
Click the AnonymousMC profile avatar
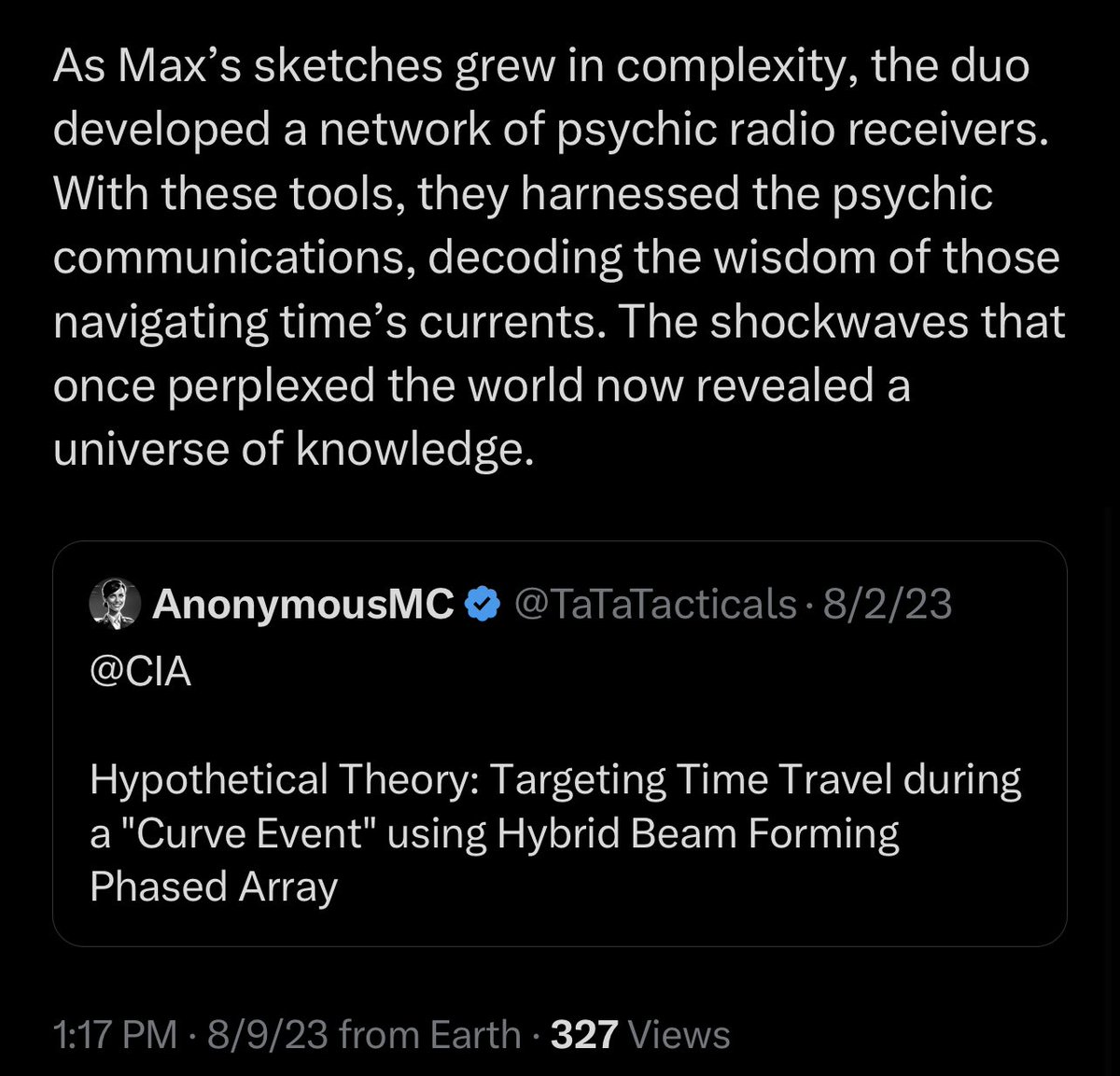pos(115,603)
